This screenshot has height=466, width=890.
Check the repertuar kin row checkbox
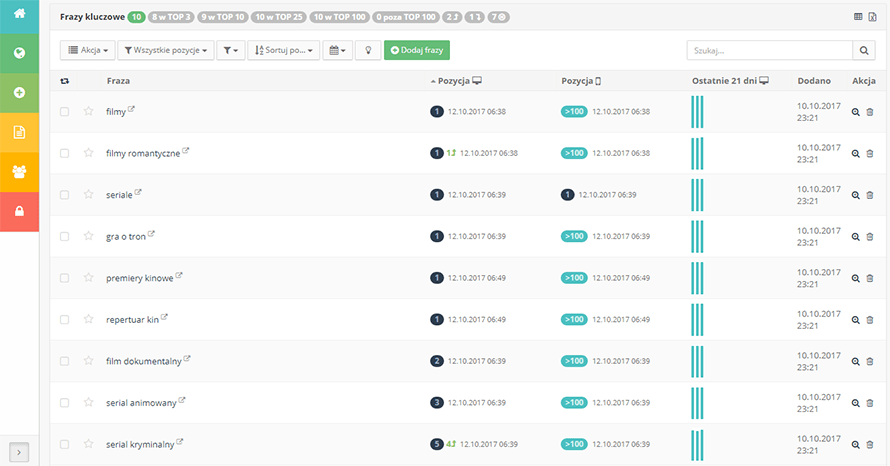point(65,320)
